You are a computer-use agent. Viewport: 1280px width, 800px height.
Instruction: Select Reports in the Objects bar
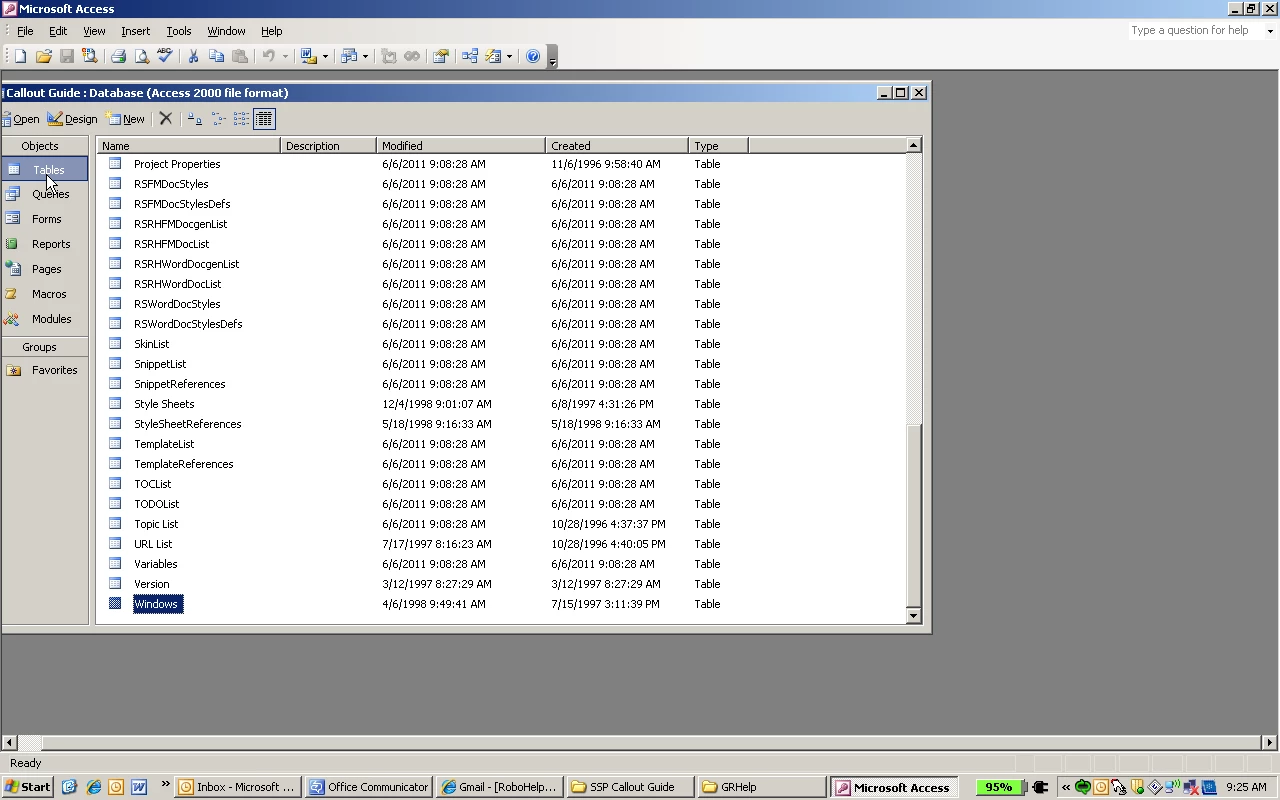click(x=45, y=244)
